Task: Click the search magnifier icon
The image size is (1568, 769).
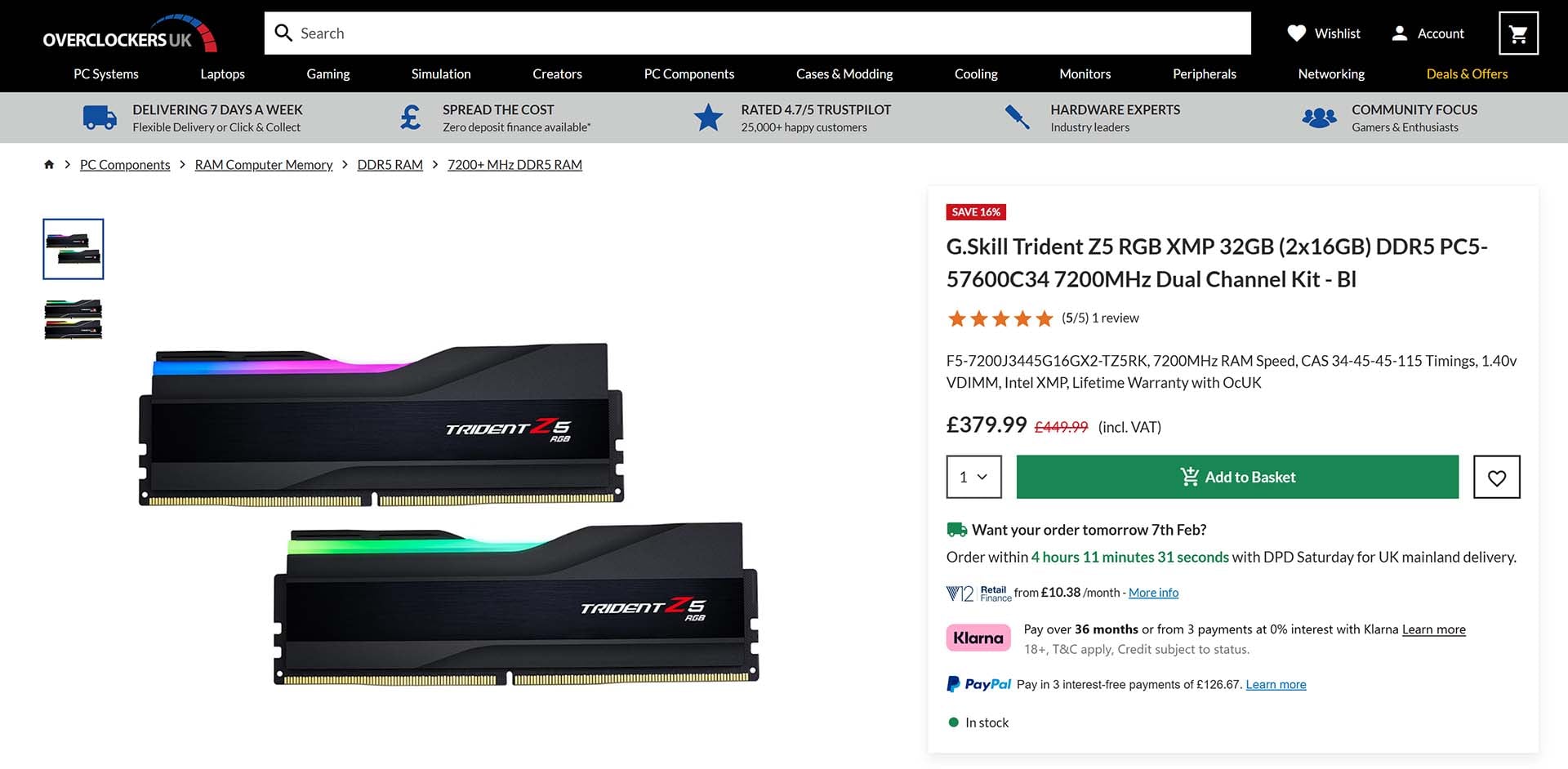Action: pos(283,33)
